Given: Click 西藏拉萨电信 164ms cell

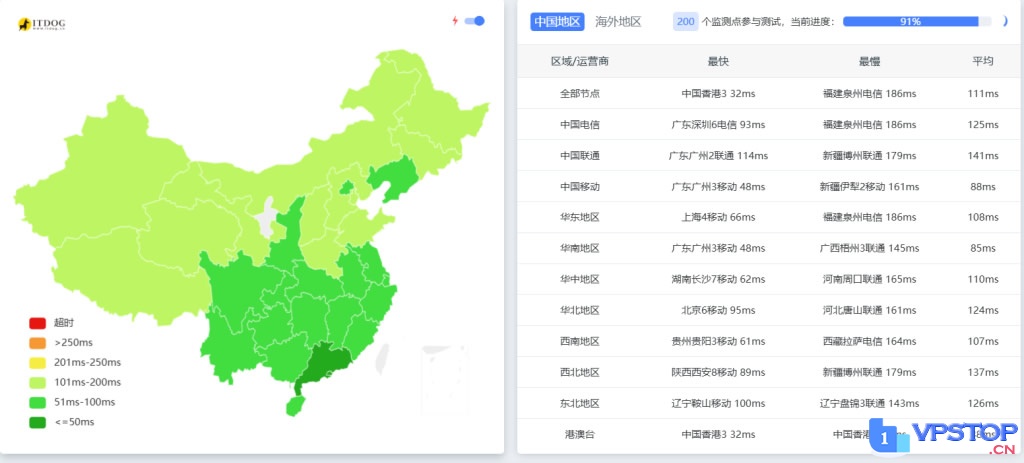Looking at the screenshot, I should point(870,342).
